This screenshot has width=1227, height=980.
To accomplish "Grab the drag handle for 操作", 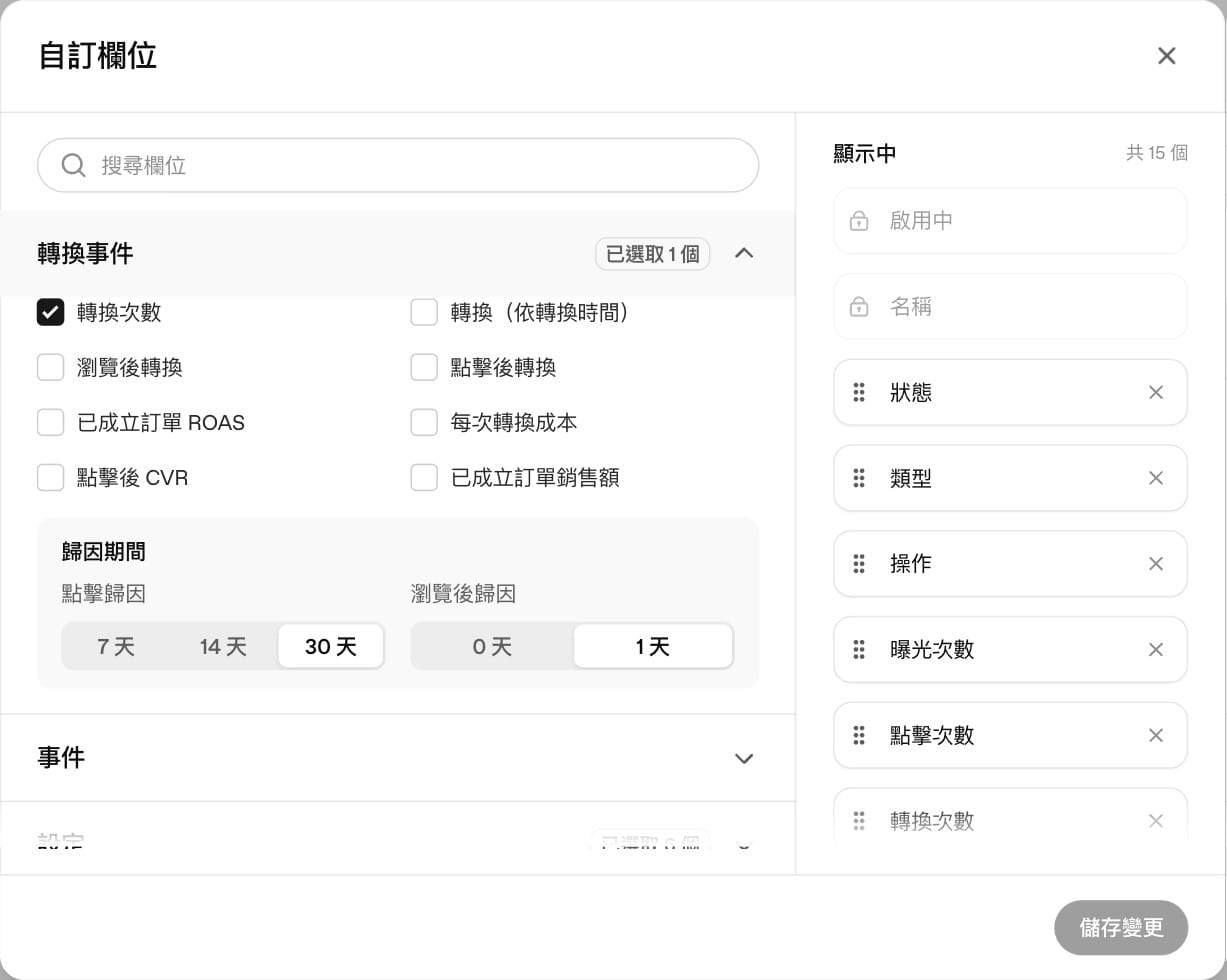I will click(859, 564).
